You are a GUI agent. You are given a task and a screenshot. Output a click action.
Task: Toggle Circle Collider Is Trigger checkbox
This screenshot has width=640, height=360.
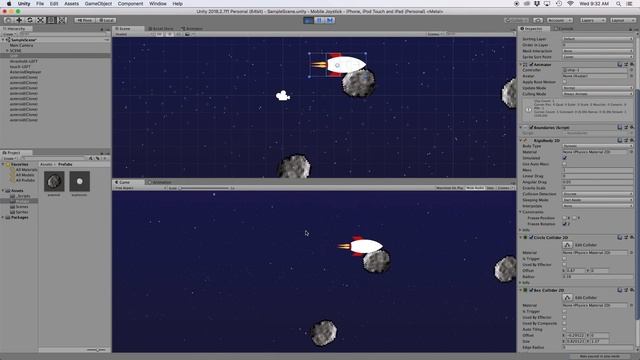[x=564, y=259]
